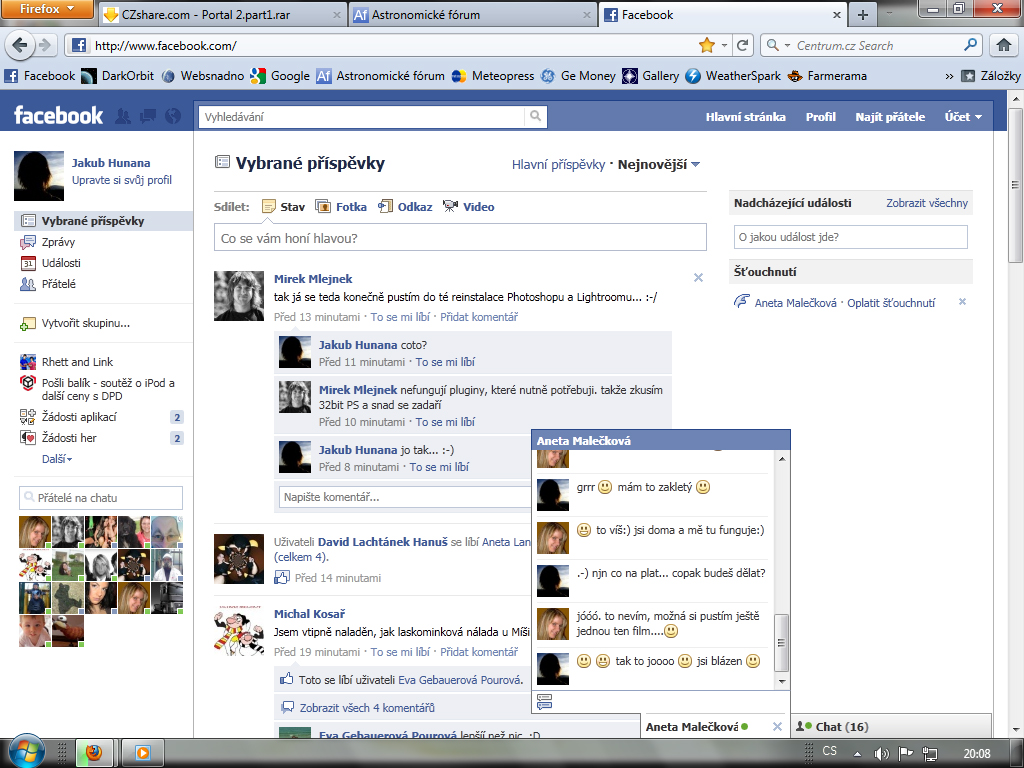Show hidden system tray icons
The height and width of the screenshot is (768, 1024).
[x=857, y=754]
